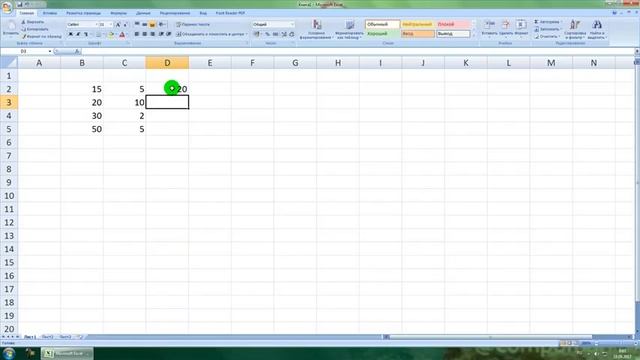Toggle italic formatting

coord(78,35)
